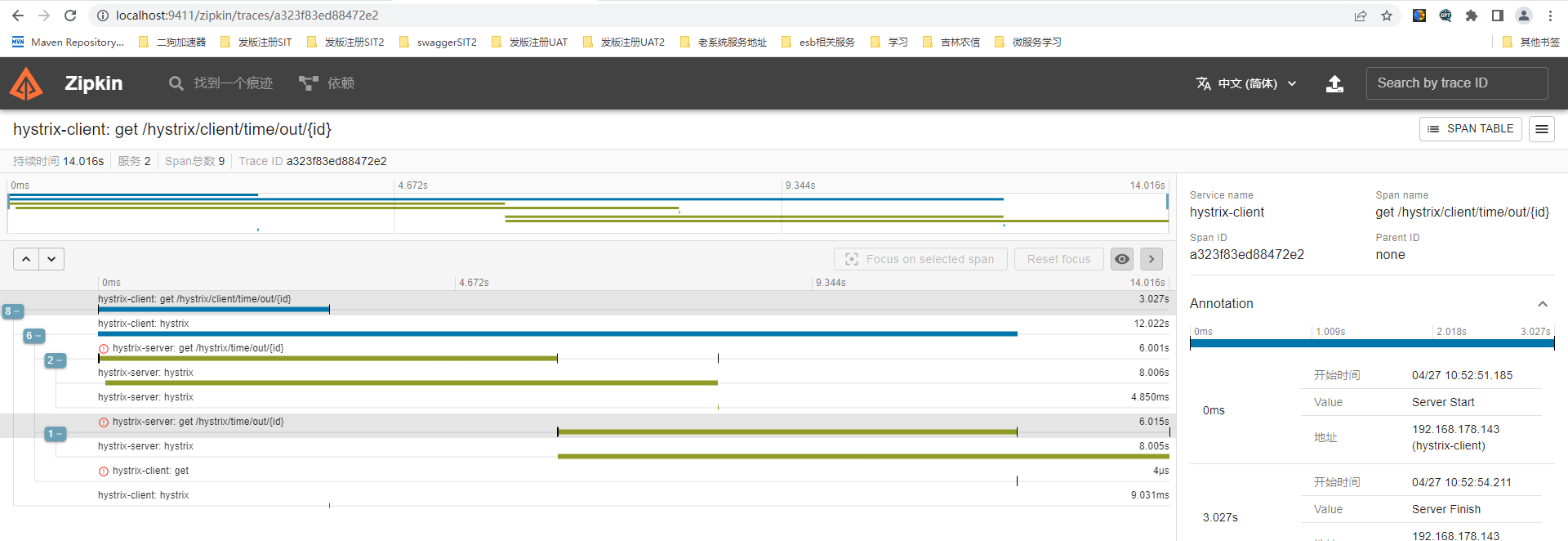The image size is (1568, 541).
Task: Click the Zipkin logo icon
Action: (x=26, y=83)
